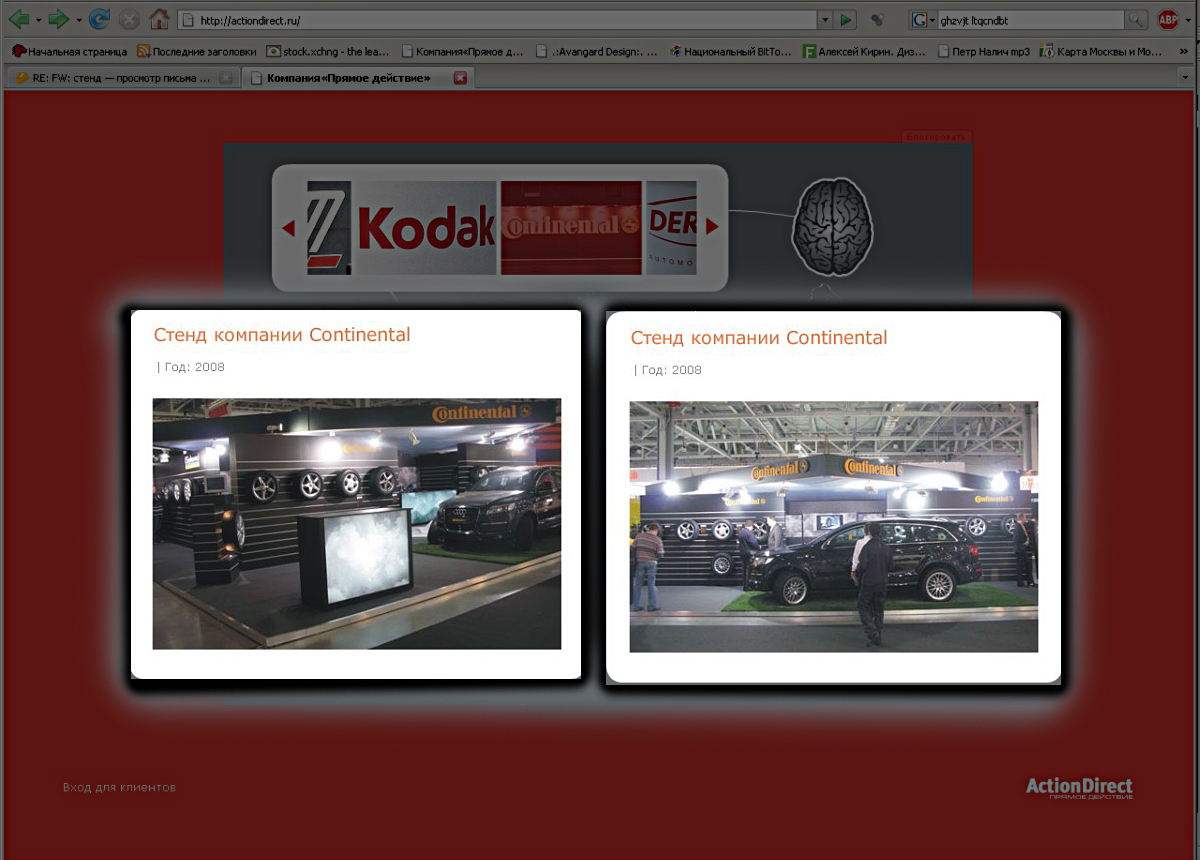1200x860 pixels.
Task: Click the left Continental stand photo
Action: [x=356, y=524]
